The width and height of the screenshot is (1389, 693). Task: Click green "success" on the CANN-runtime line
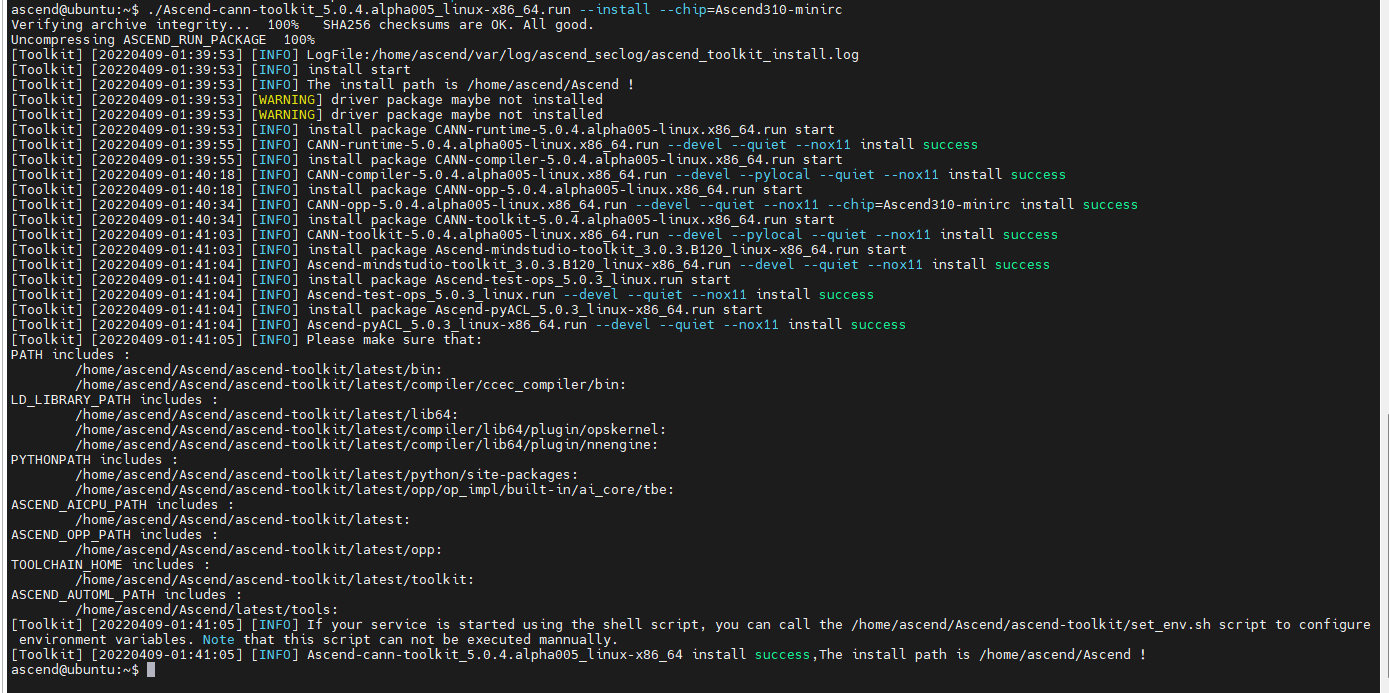click(950, 144)
